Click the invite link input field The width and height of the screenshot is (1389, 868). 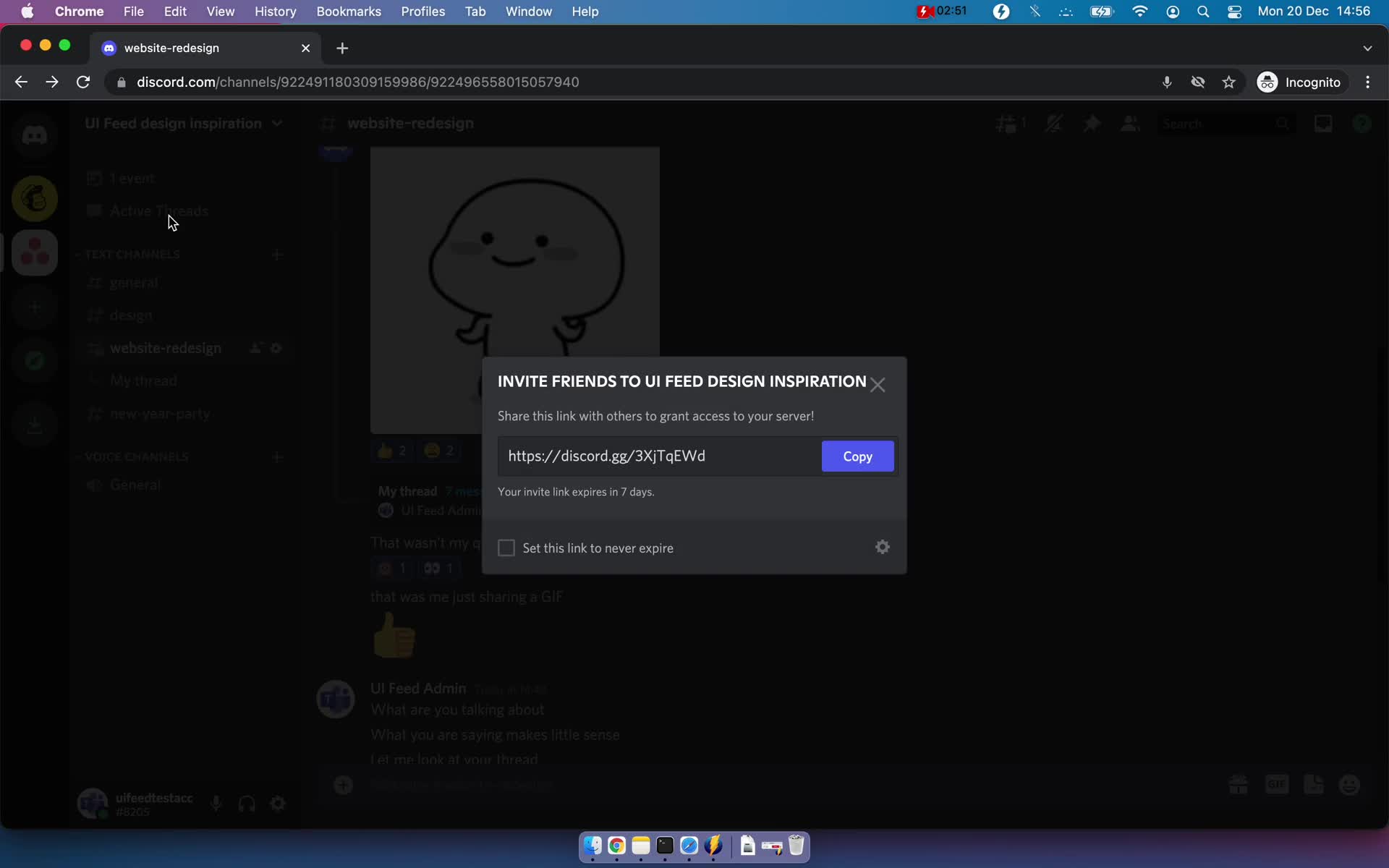click(658, 456)
